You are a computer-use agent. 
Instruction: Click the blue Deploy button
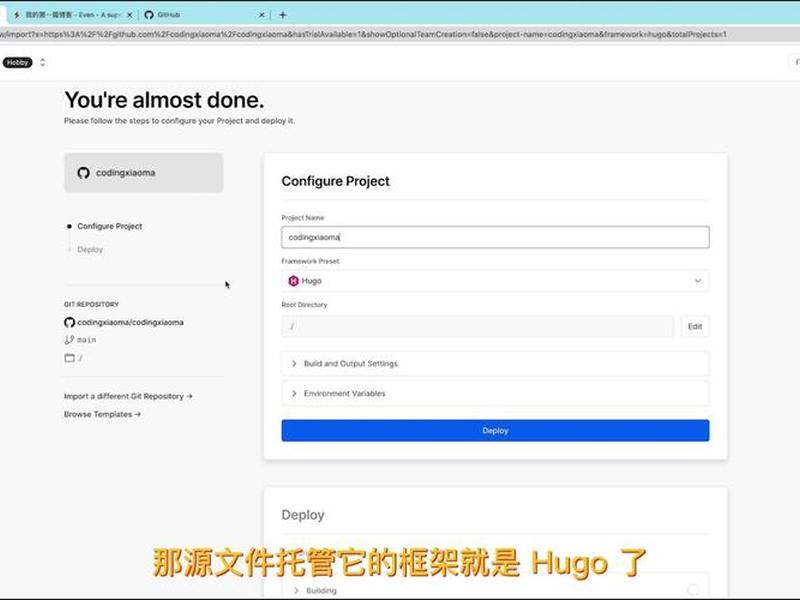point(495,431)
